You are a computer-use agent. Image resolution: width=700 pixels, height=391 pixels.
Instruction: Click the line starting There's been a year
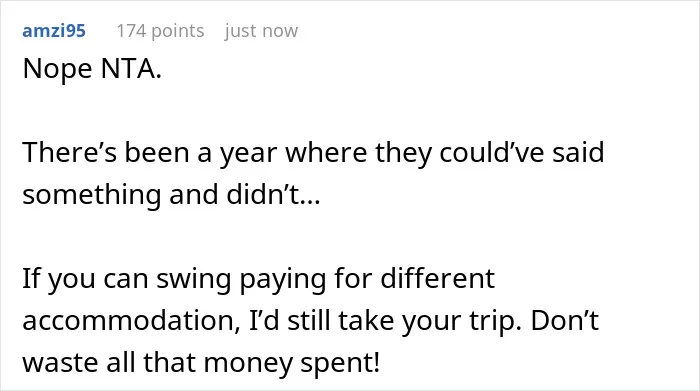[x=313, y=152]
